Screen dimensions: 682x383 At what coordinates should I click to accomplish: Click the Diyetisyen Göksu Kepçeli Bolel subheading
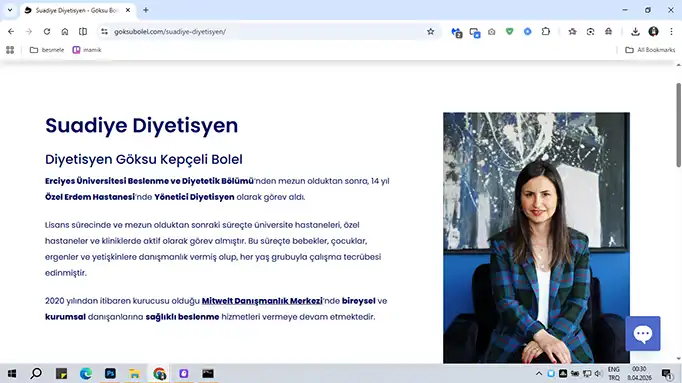[x=144, y=159]
